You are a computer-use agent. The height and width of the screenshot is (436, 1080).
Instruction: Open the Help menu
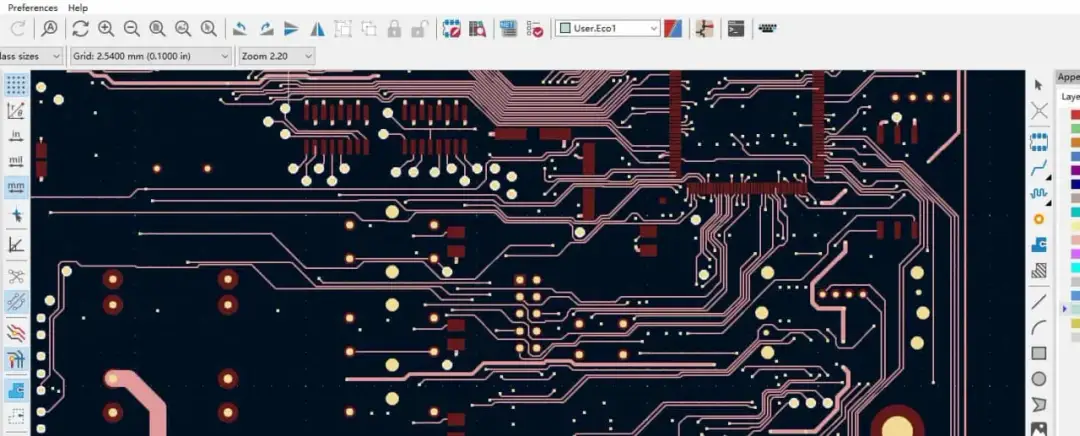(79, 8)
